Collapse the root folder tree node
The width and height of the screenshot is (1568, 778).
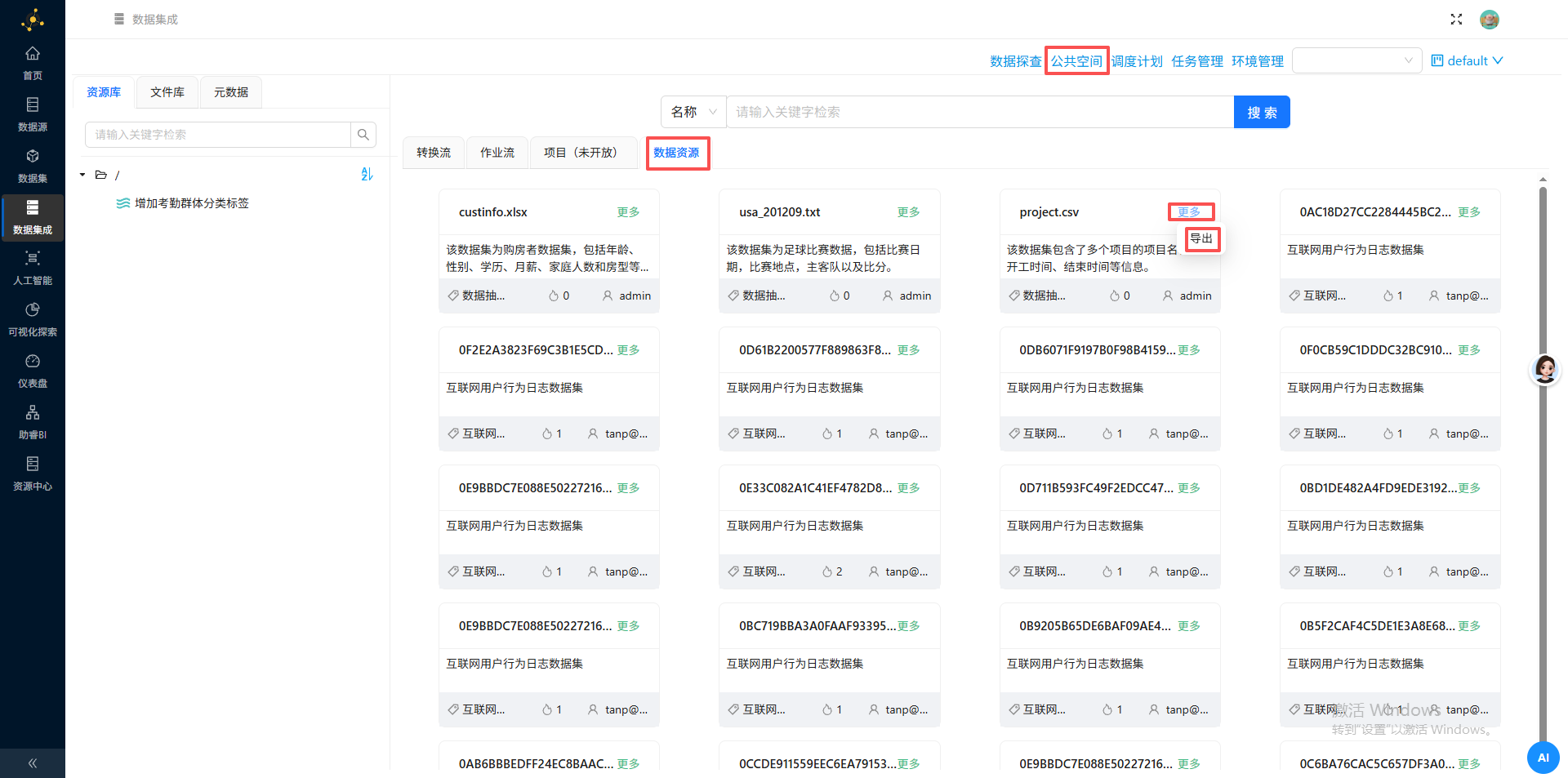point(82,175)
